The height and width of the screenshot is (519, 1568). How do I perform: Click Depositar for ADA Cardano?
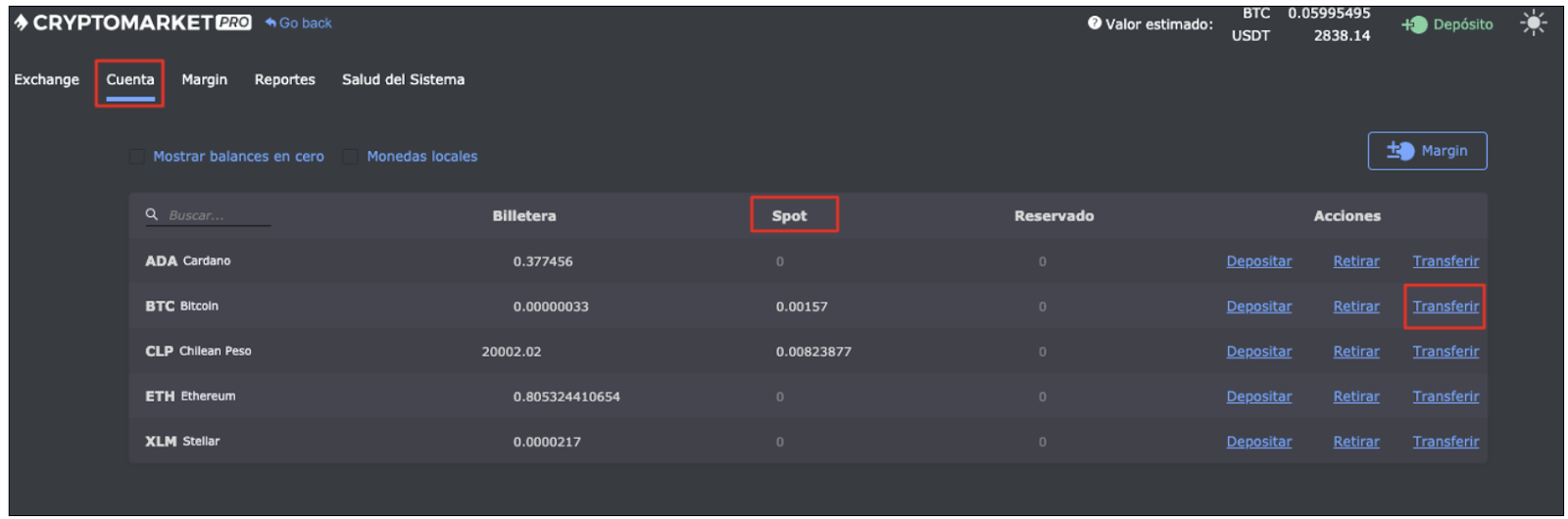pyautogui.click(x=1259, y=261)
